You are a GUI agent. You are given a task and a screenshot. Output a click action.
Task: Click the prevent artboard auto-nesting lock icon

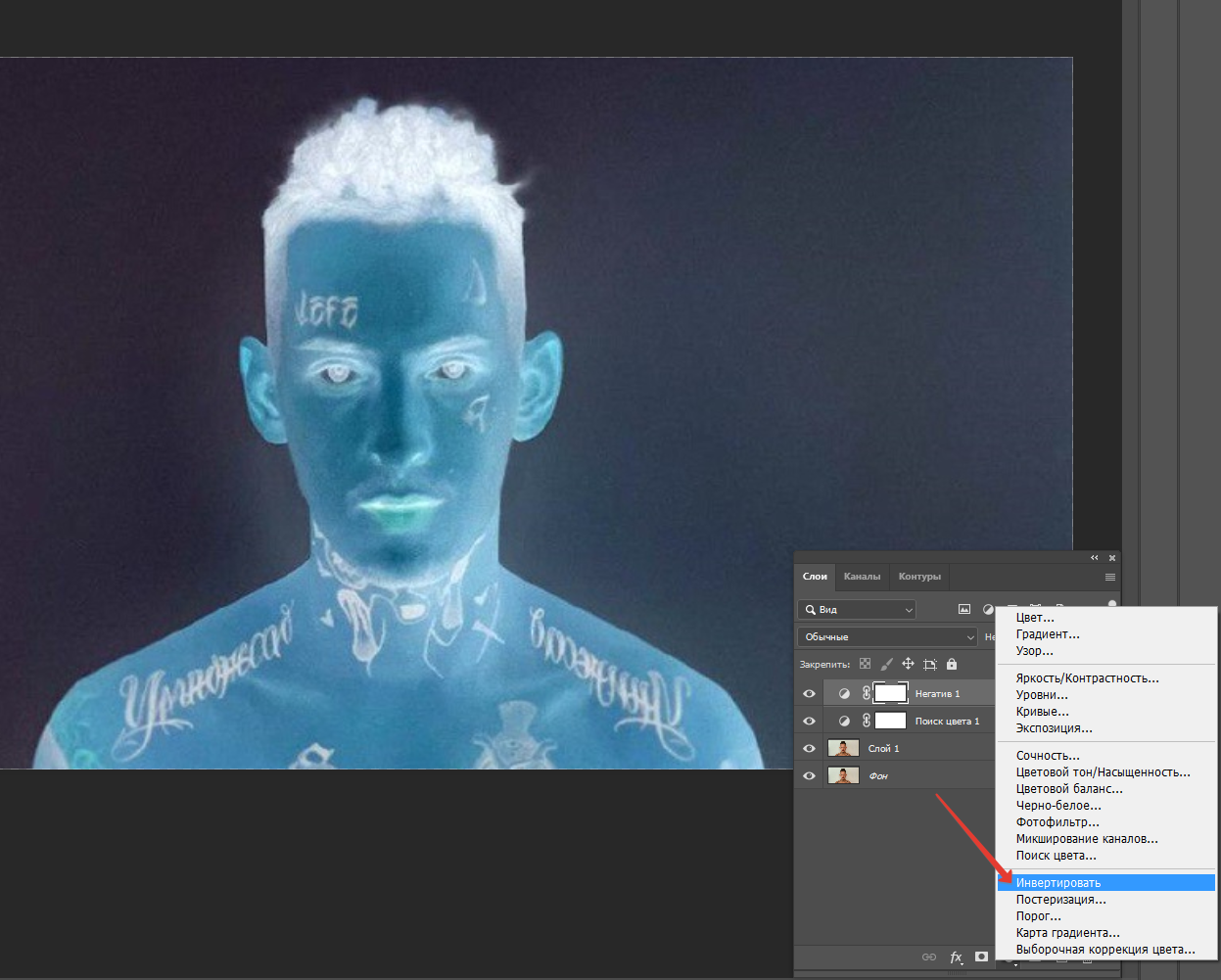click(929, 664)
